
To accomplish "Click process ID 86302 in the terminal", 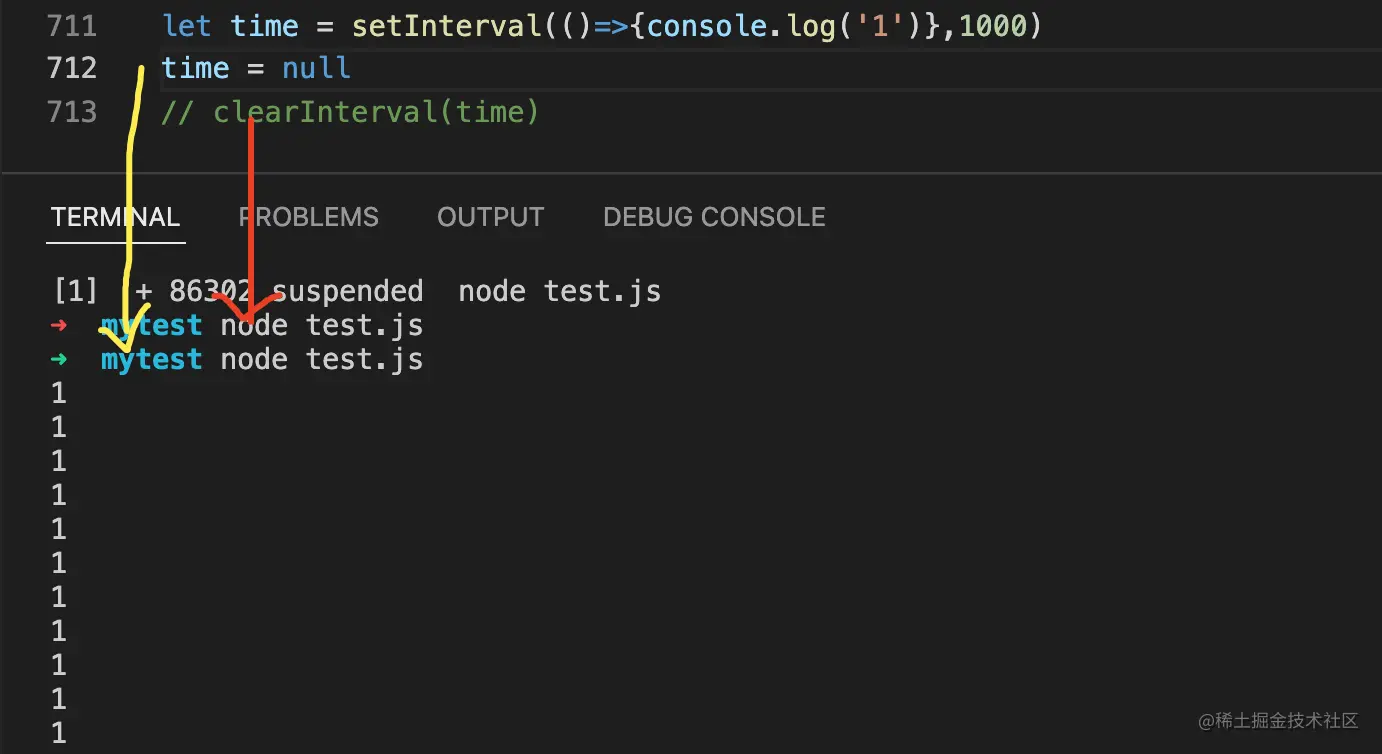I will pyautogui.click(x=210, y=291).
